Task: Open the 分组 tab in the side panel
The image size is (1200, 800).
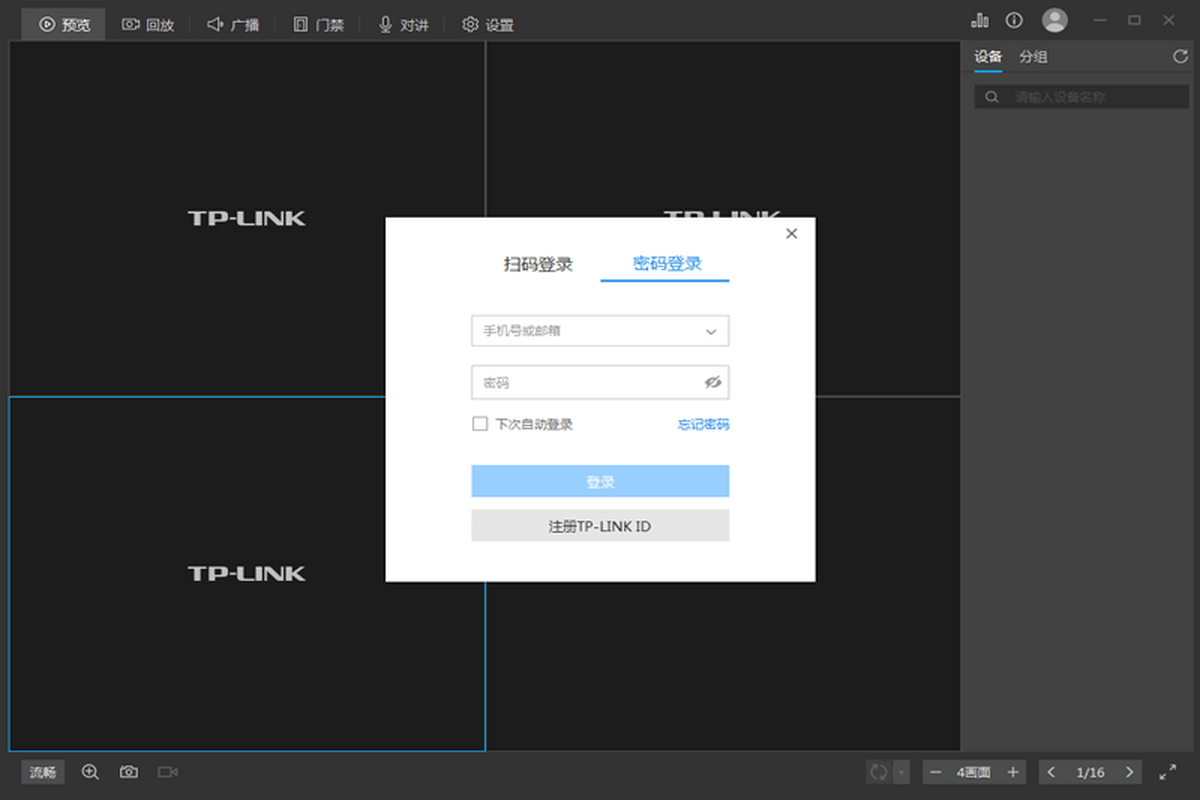Action: click(x=1033, y=57)
